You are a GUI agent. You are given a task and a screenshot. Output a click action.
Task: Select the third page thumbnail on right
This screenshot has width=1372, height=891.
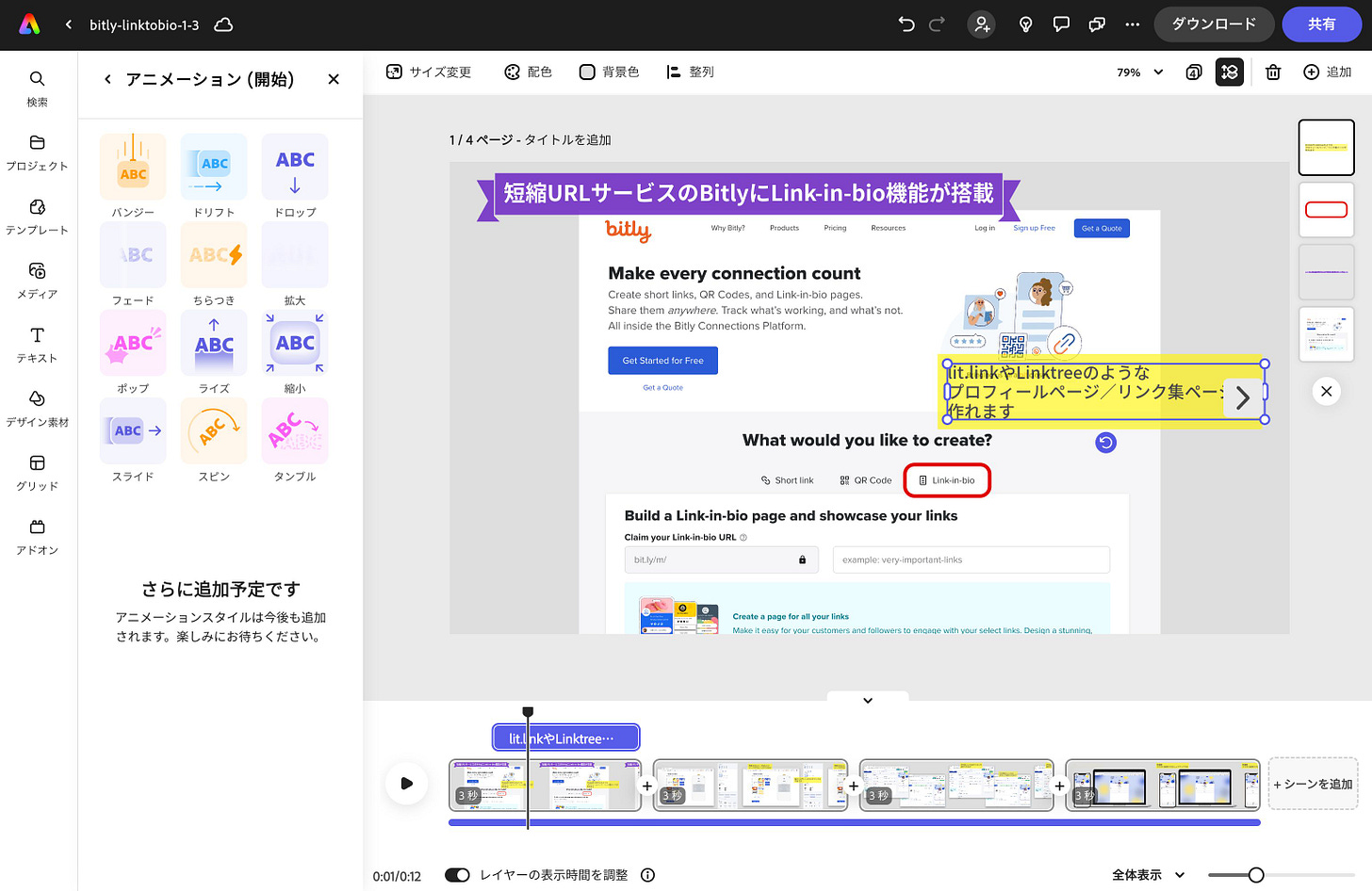pyautogui.click(x=1326, y=272)
